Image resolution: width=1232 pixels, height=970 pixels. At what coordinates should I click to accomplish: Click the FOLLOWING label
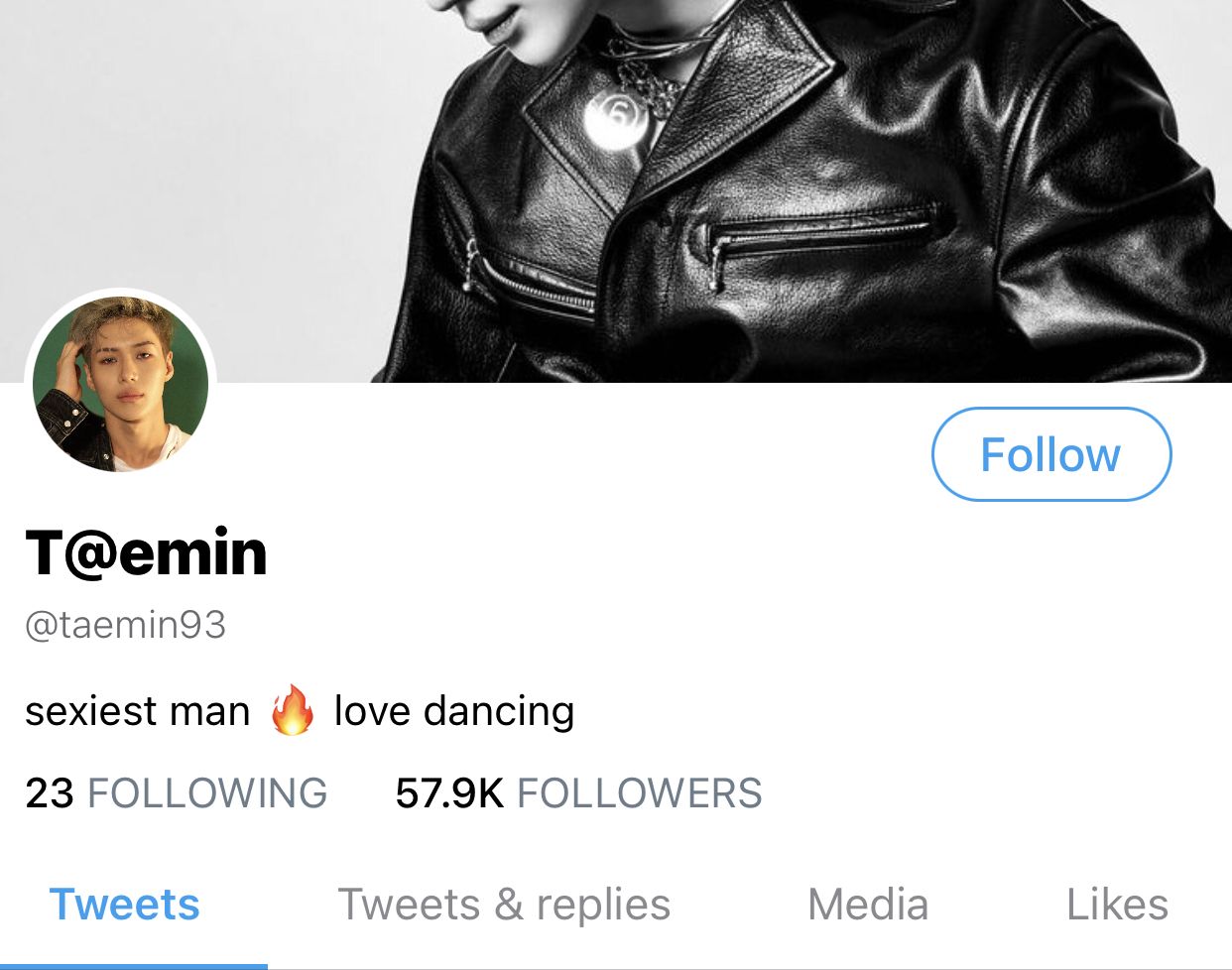click(x=207, y=793)
